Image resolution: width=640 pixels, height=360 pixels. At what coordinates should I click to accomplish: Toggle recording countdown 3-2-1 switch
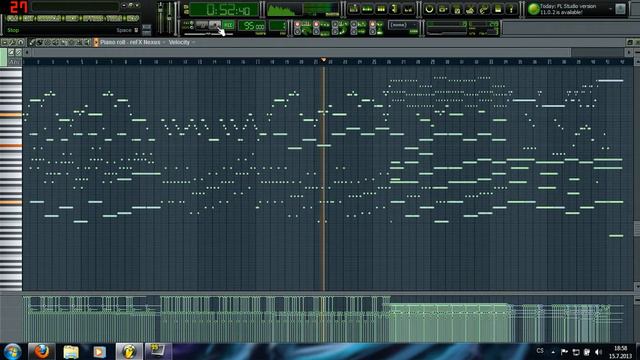(x=316, y=24)
